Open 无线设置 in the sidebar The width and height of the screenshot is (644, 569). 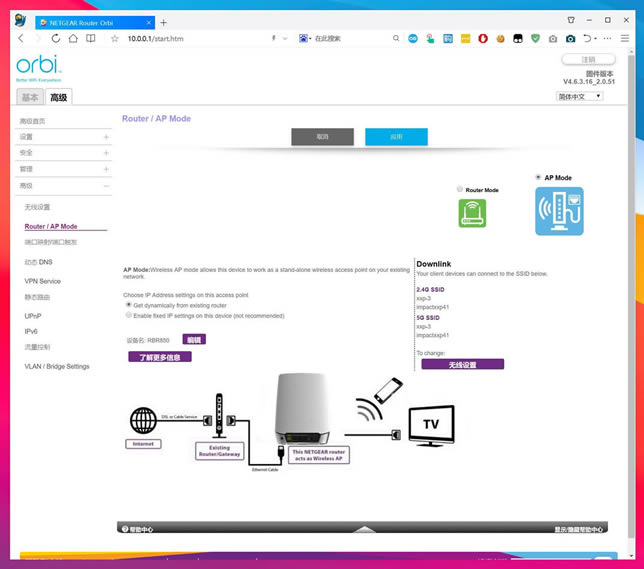(37, 207)
